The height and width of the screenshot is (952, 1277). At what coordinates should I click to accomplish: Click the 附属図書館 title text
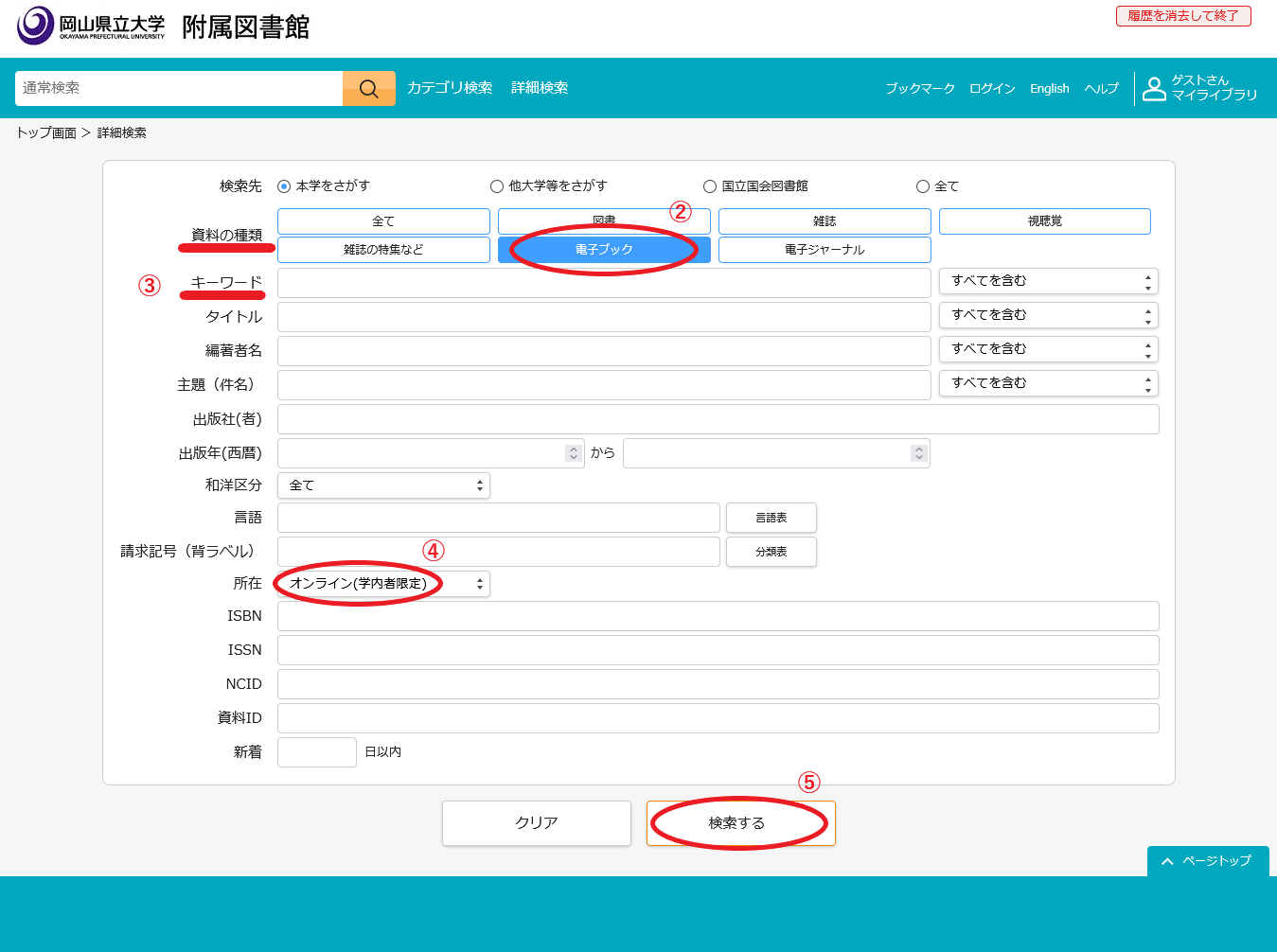(246, 27)
